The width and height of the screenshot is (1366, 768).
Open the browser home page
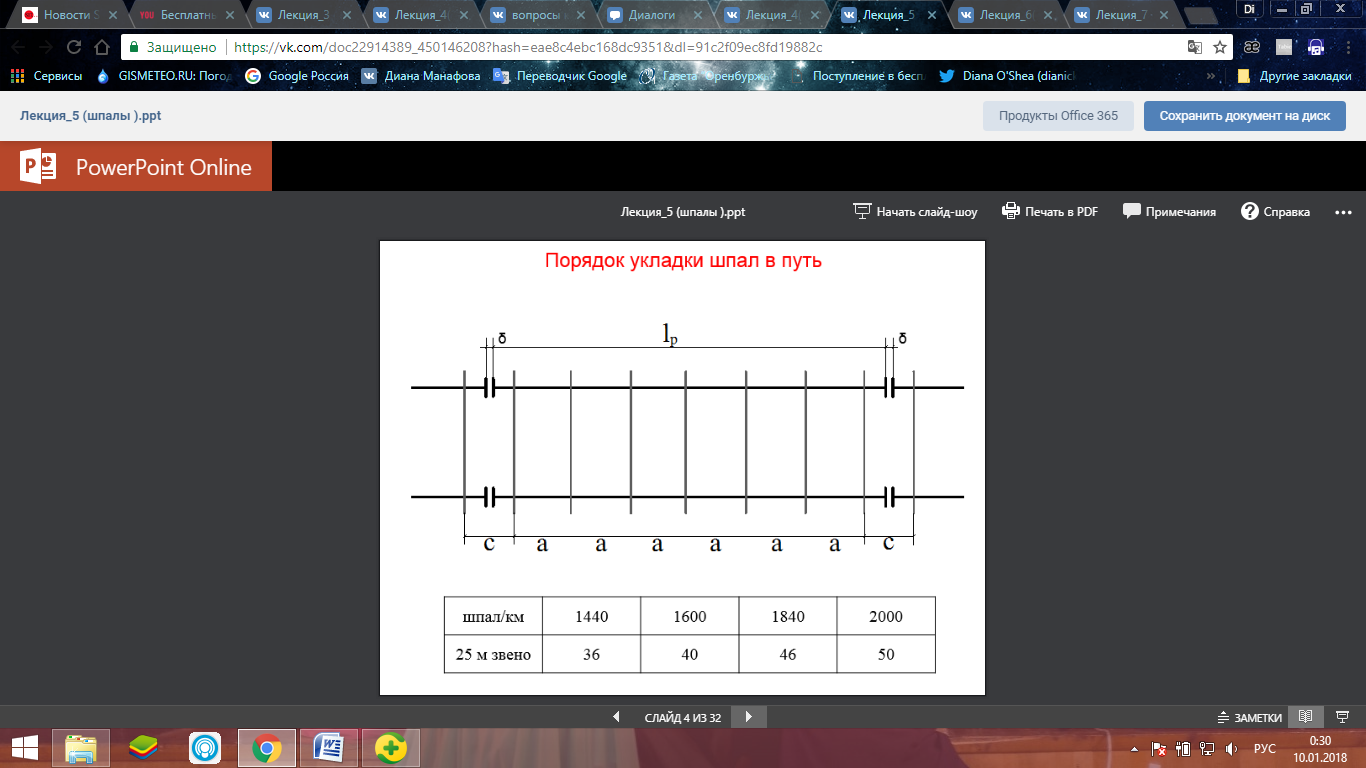(x=101, y=47)
